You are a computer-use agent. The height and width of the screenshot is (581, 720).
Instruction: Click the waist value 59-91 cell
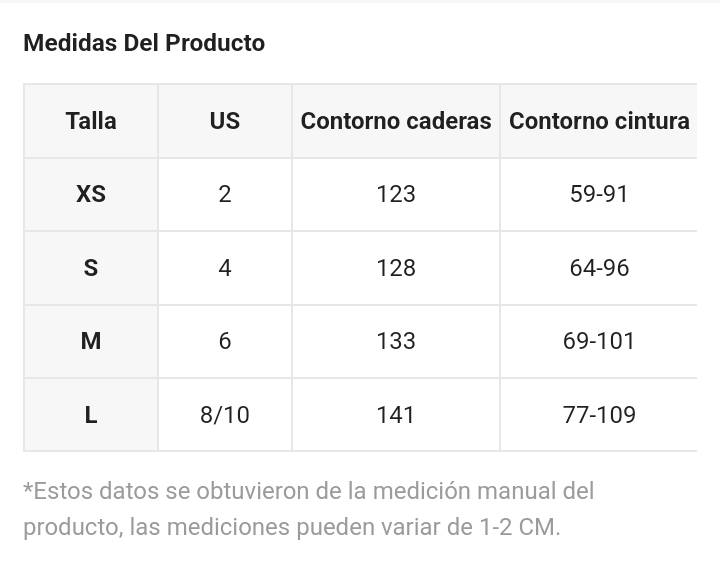click(x=599, y=194)
